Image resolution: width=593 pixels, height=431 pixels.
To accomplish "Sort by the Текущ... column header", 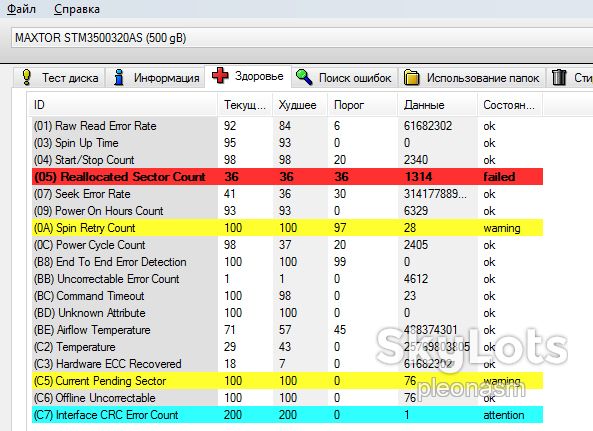I will coord(245,105).
